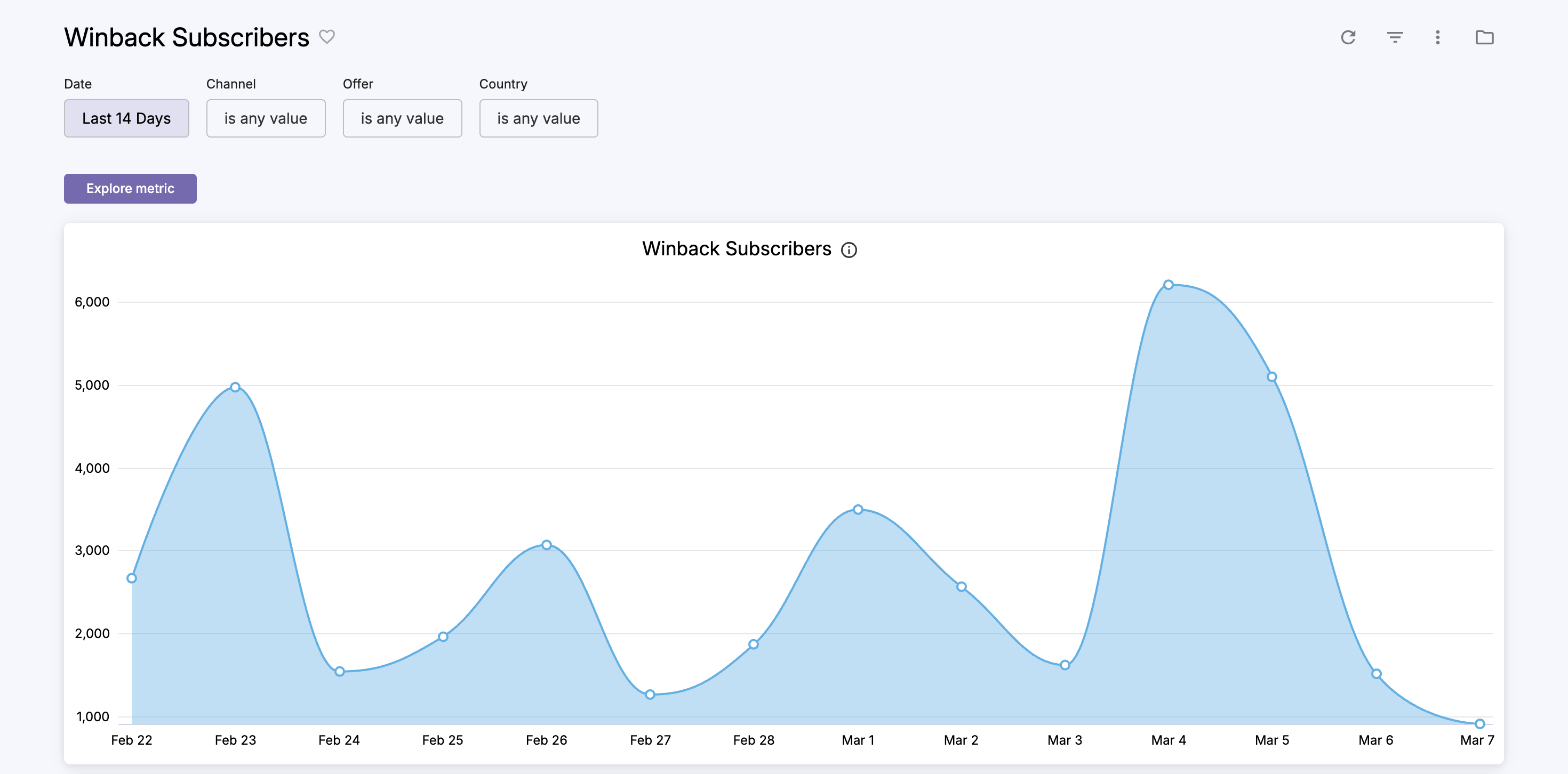Click the Feb 25 x-axis label

[443, 740]
